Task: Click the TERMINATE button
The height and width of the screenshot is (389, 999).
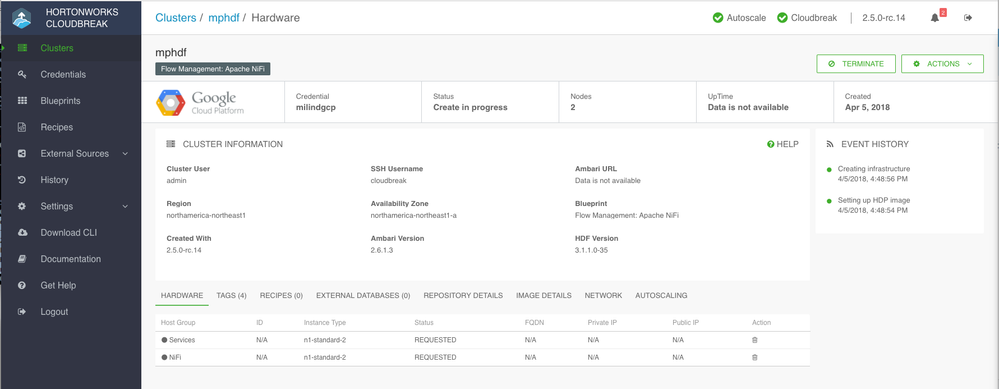Action: click(x=856, y=64)
